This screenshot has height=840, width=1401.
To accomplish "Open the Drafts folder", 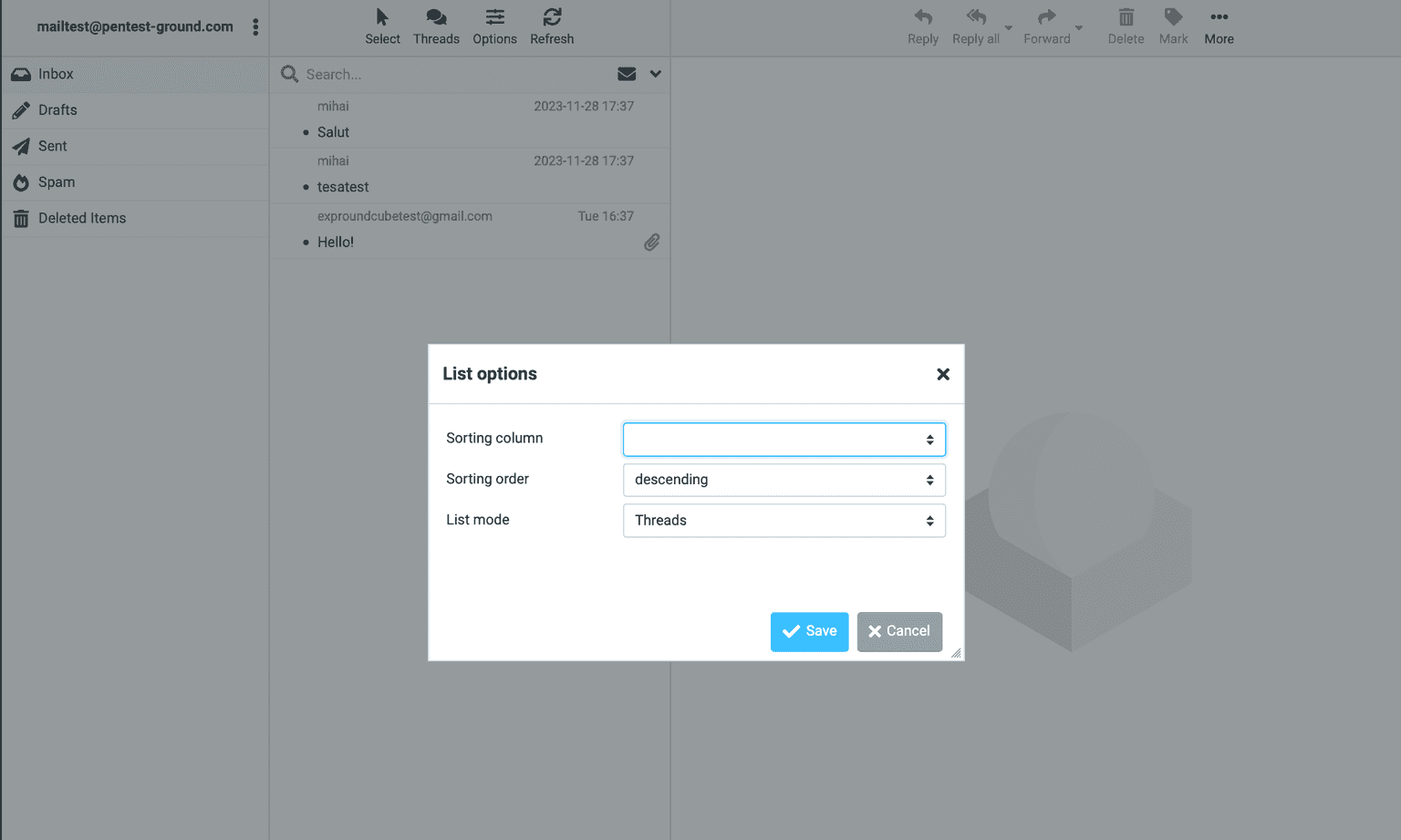I will [x=57, y=110].
